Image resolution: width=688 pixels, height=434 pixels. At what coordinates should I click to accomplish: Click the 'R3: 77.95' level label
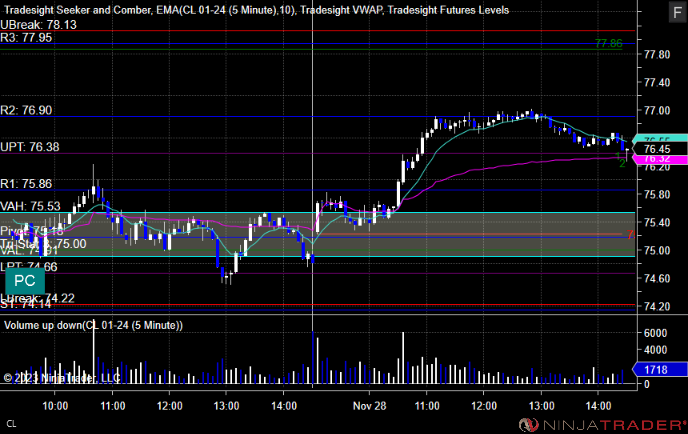[26, 38]
